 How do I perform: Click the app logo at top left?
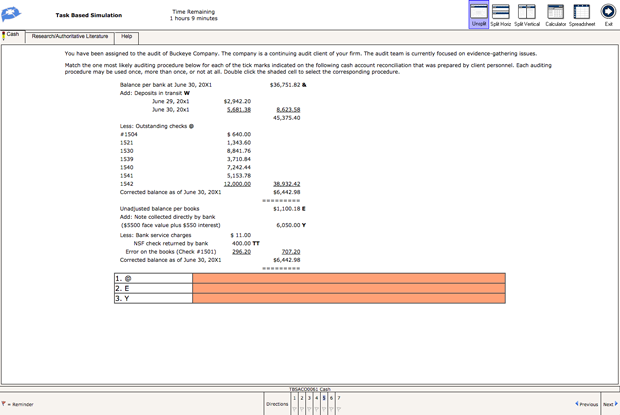pyautogui.click(x=14, y=14)
